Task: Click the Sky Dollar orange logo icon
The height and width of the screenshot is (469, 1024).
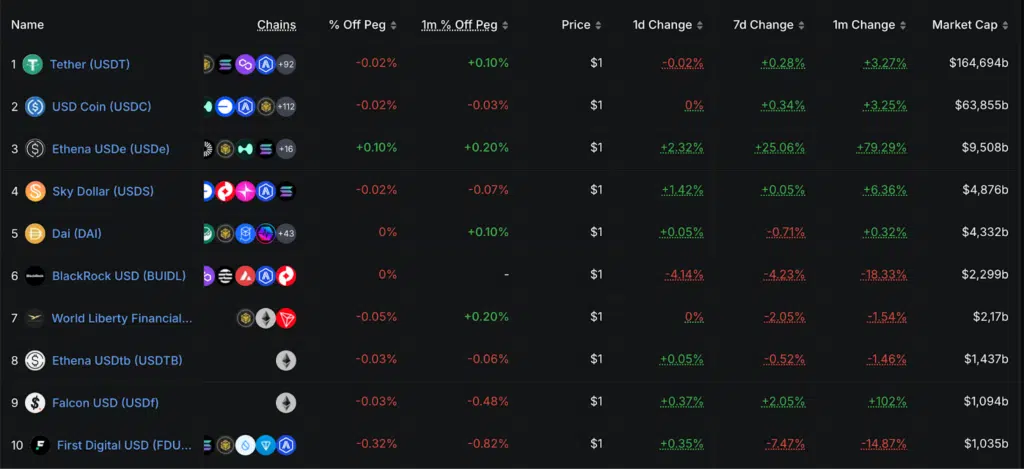Action: coord(35,191)
